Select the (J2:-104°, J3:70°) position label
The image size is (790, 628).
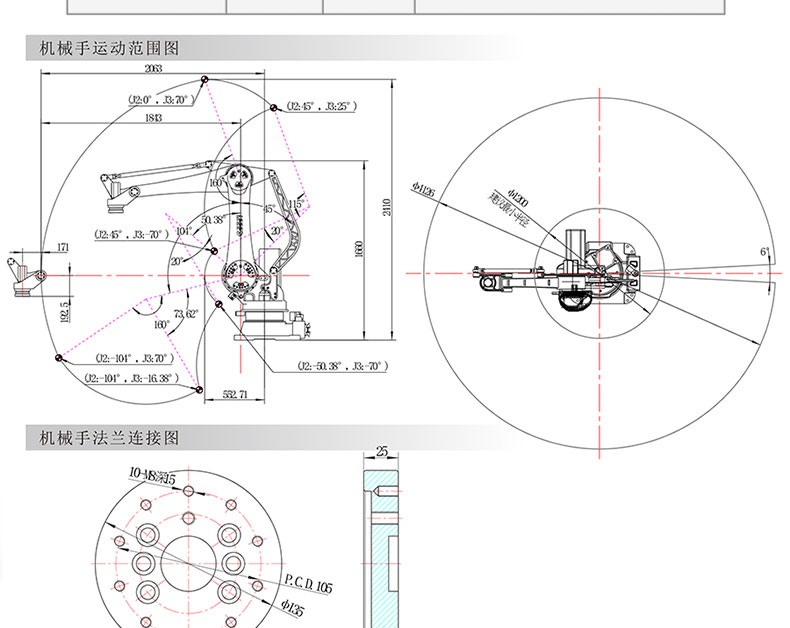point(129,357)
